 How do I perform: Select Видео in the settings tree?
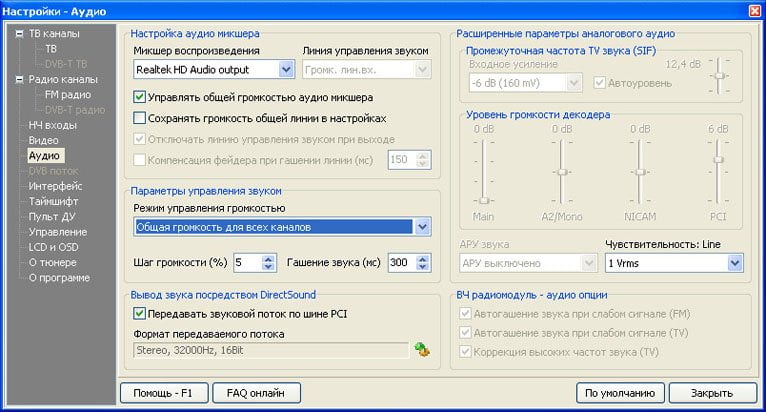pyautogui.click(x=43, y=140)
